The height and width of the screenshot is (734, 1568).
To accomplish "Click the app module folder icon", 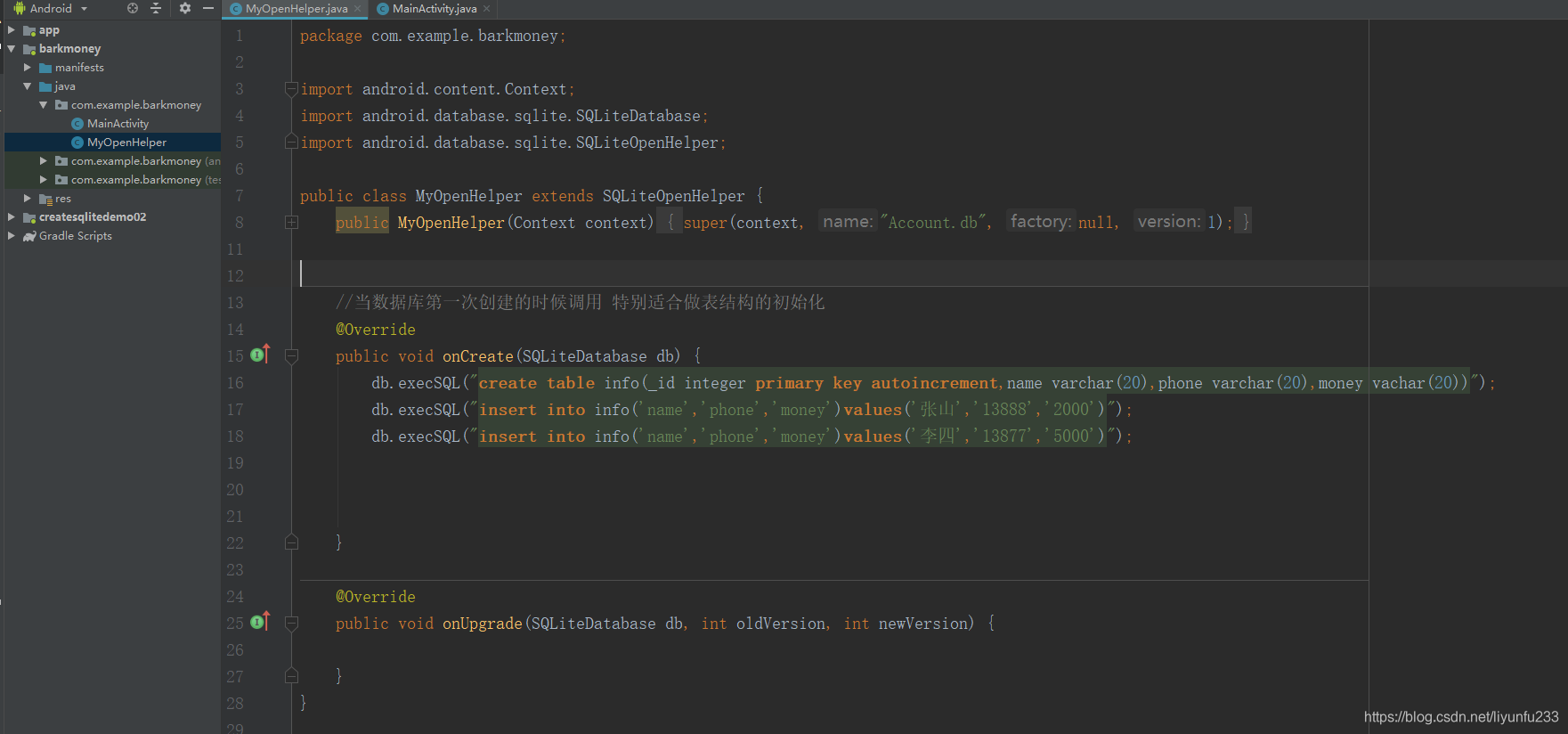I will click(x=29, y=30).
